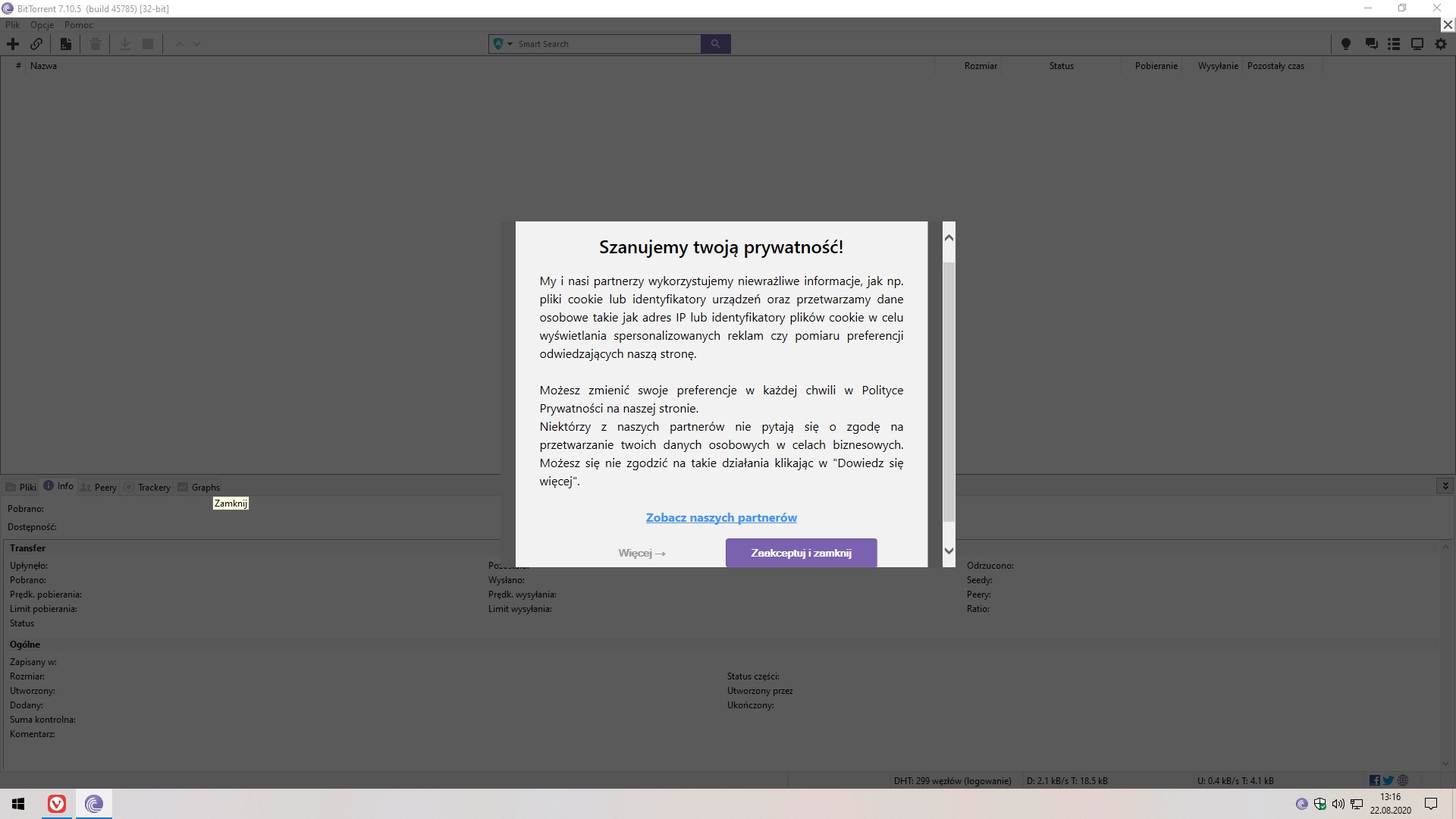Open the Zobacz naszych partnerów link

point(721,518)
